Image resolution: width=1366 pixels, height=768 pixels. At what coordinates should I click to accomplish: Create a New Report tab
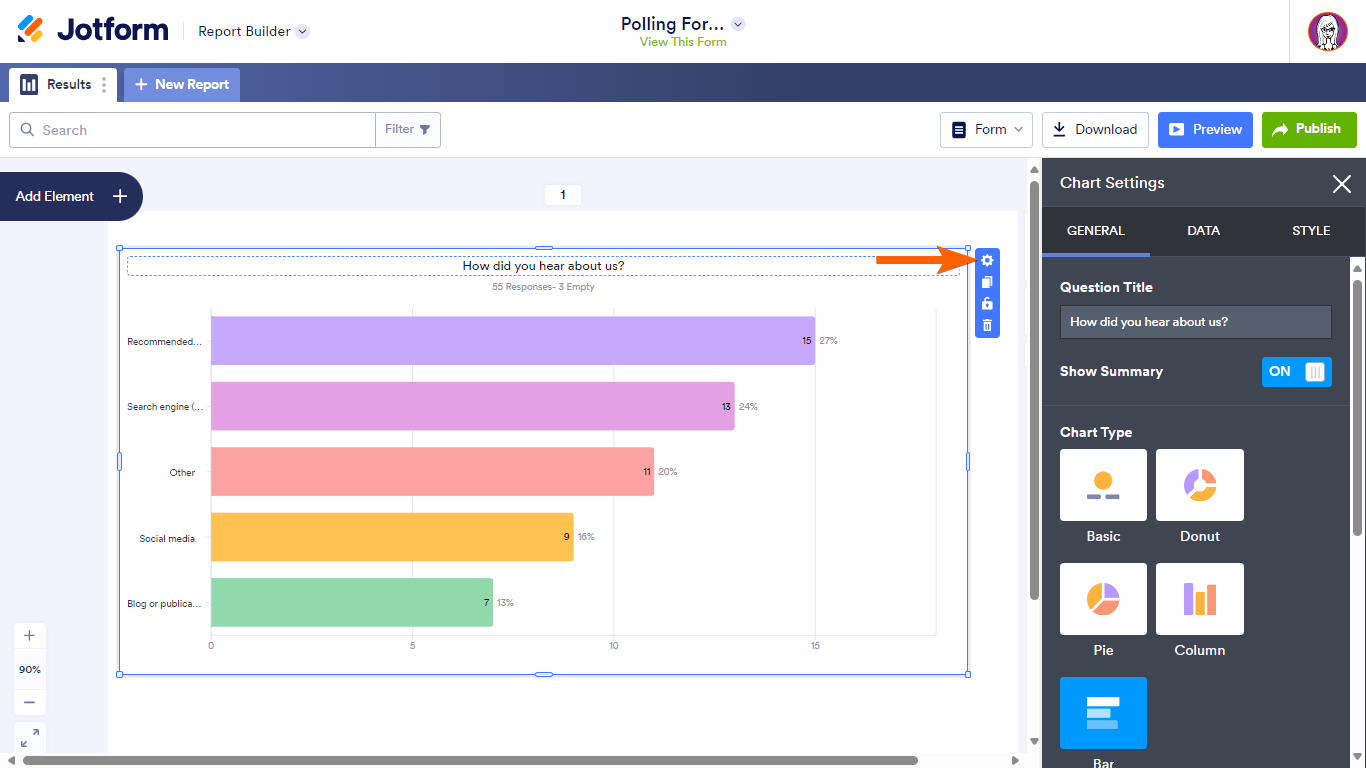coord(182,85)
